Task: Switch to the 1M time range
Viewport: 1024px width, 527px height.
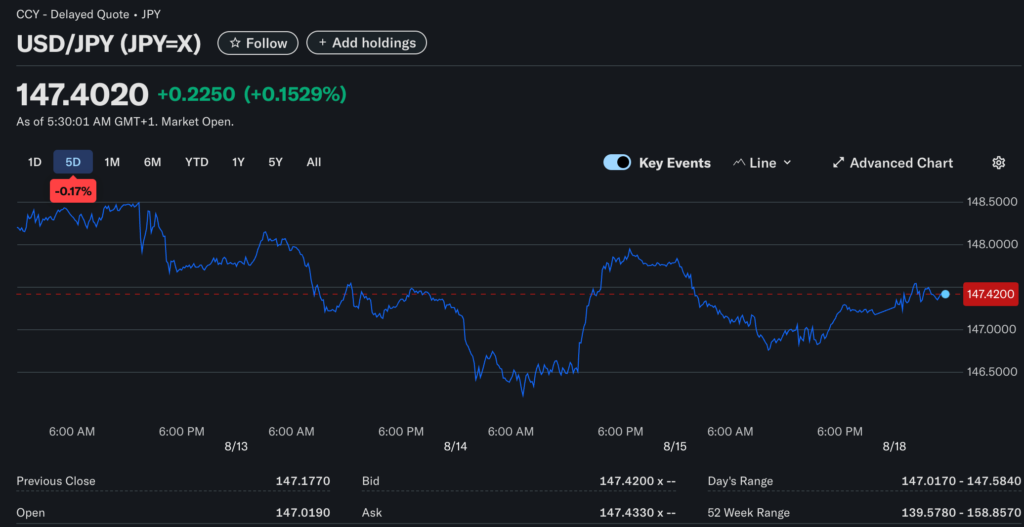Action: [112, 162]
